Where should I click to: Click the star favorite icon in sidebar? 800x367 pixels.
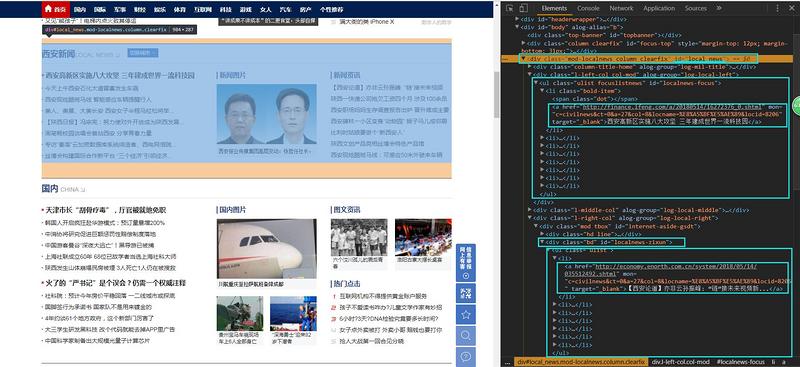465,314
